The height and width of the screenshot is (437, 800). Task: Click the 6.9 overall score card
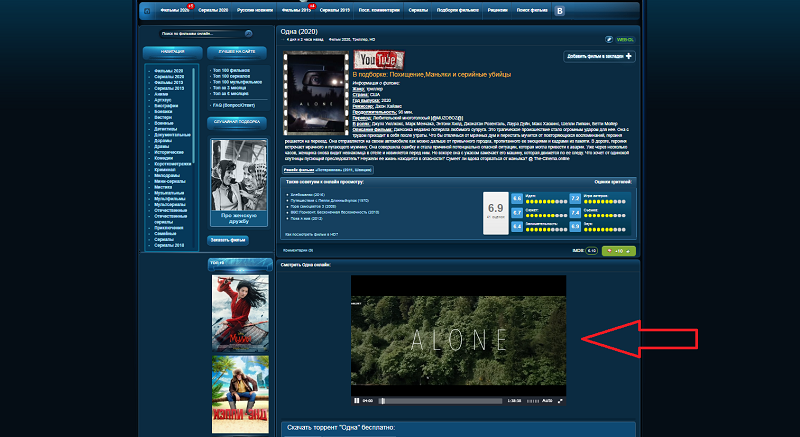495,213
